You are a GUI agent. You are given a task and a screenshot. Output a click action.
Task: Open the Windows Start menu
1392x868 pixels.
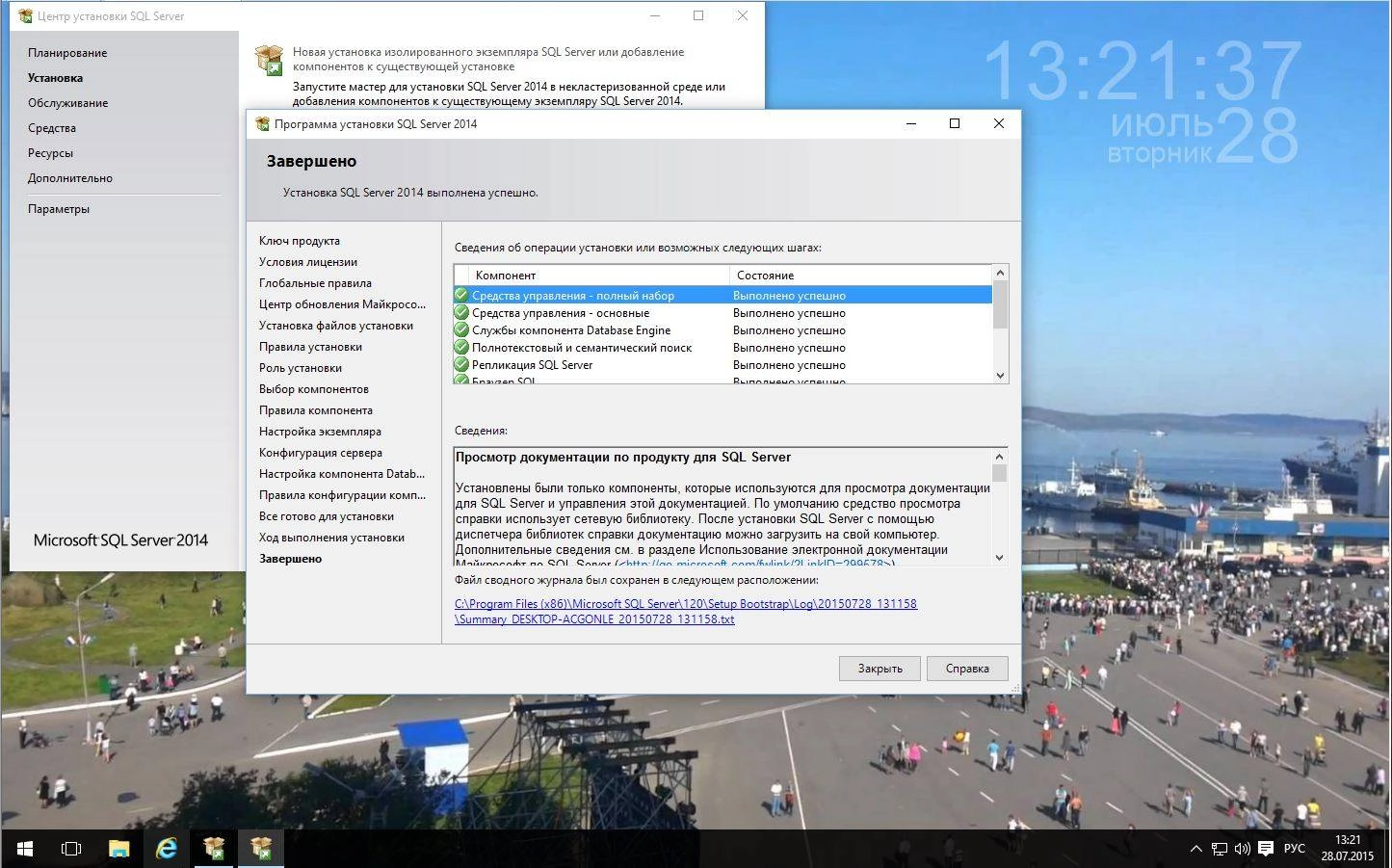(x=25, y=849)
